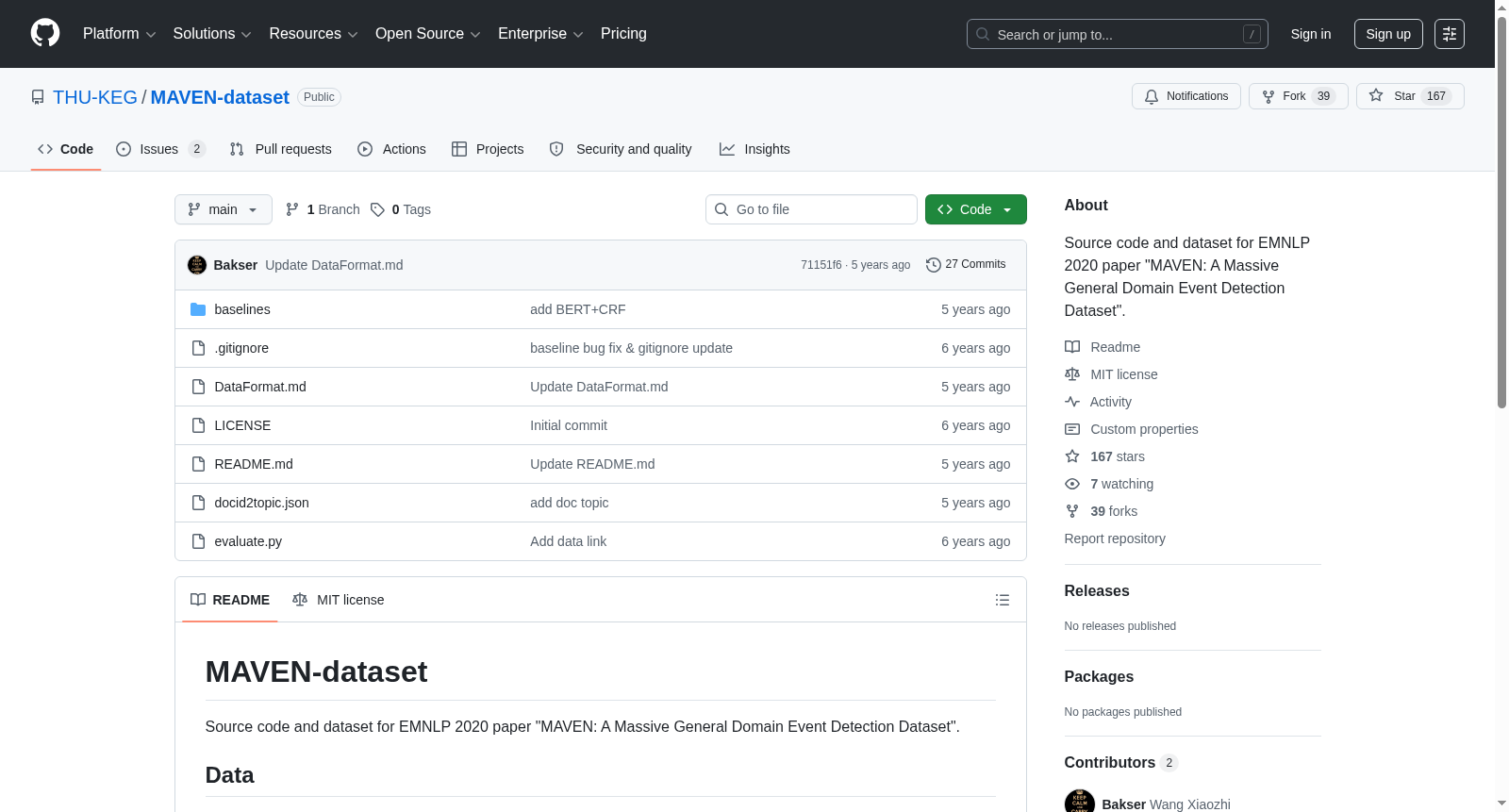Click the Notifications button
The width and height of the screenshot is (1509, 812).
[1186, 96]
